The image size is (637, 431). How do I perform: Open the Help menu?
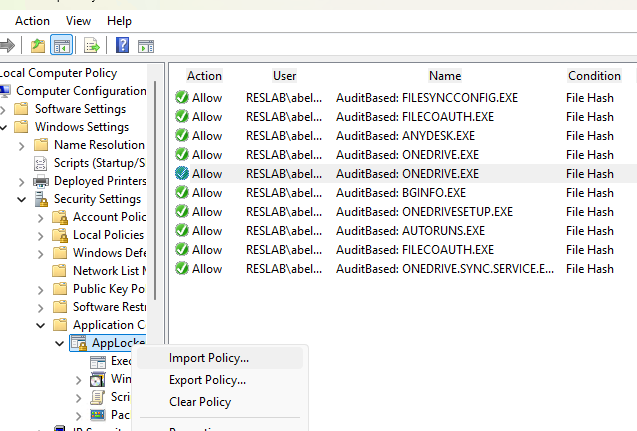point(119,21)
